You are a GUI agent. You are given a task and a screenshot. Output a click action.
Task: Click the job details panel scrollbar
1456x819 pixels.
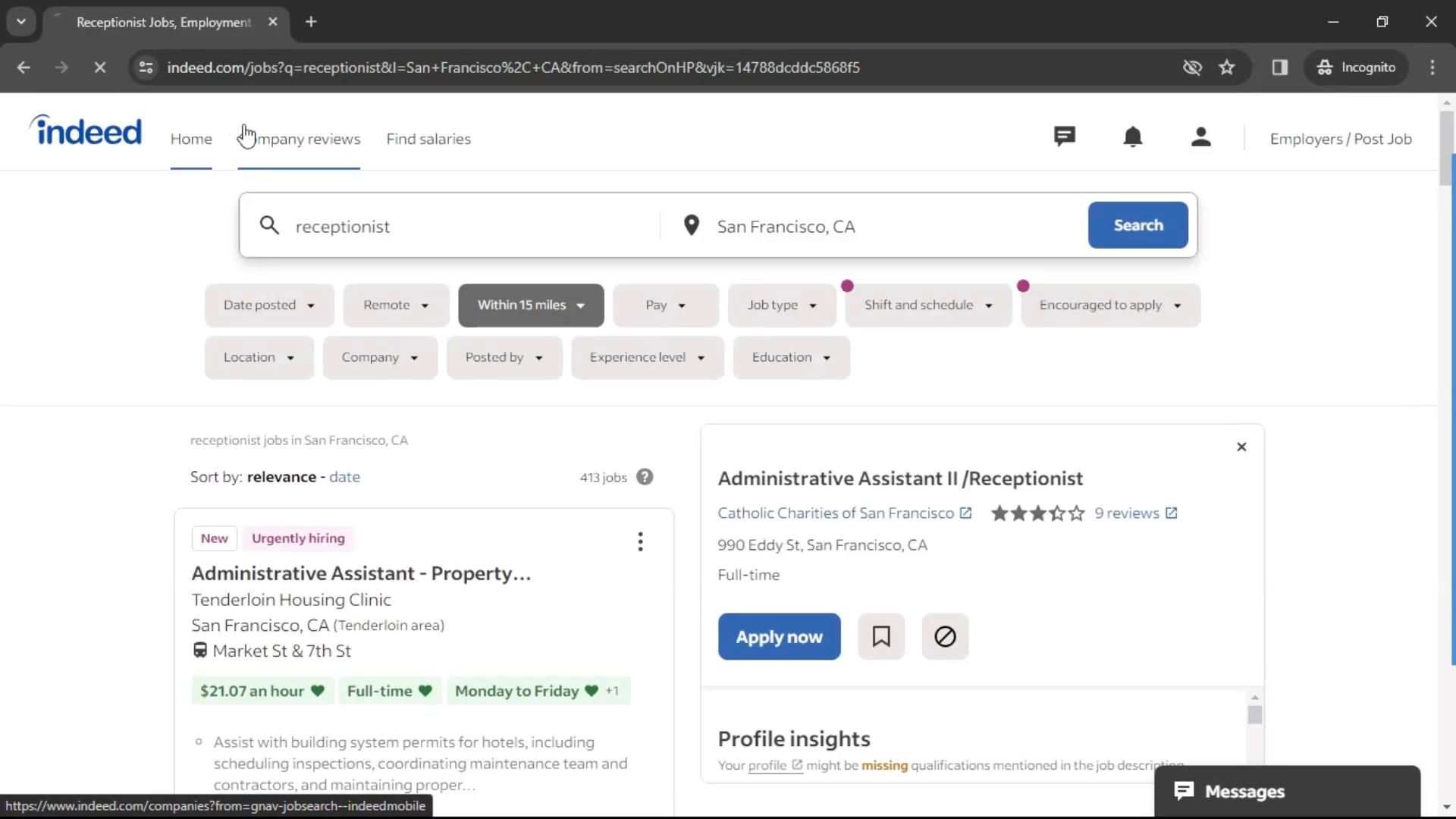[1255, 715]
